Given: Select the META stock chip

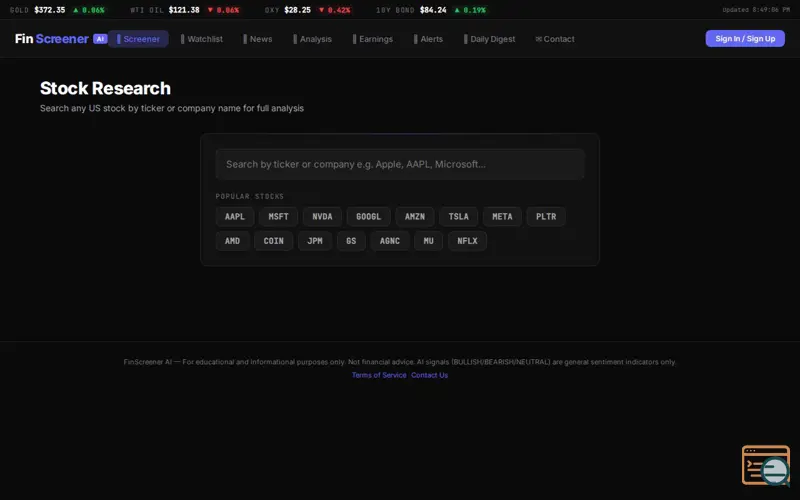Looking at the screenshot, I should coord(502,216).
